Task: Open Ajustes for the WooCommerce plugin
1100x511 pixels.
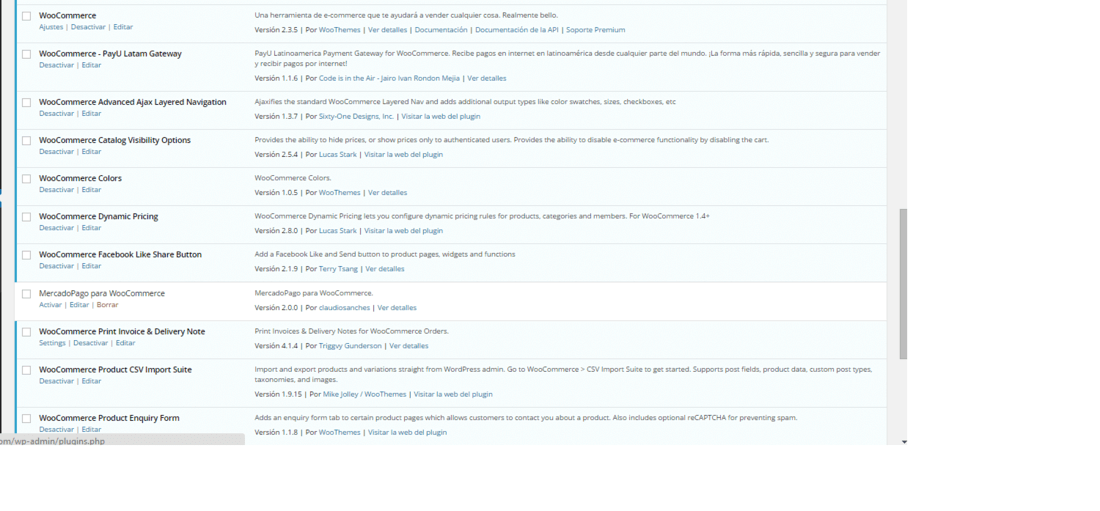Action: point(51,27)
